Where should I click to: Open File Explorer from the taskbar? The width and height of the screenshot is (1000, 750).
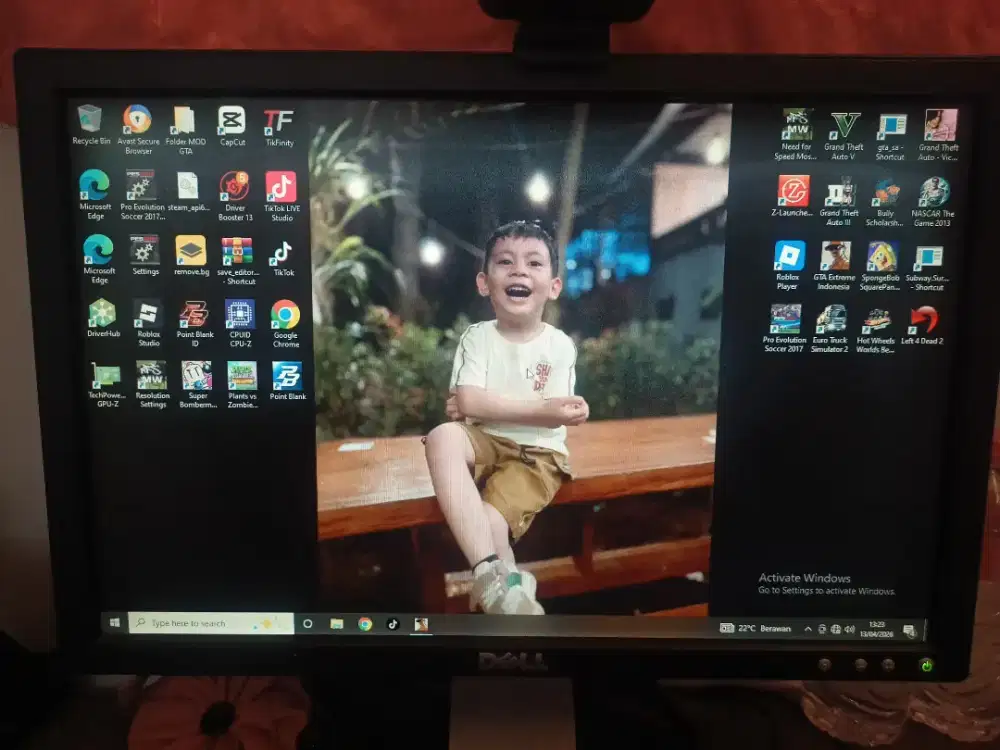click(337, 624)
